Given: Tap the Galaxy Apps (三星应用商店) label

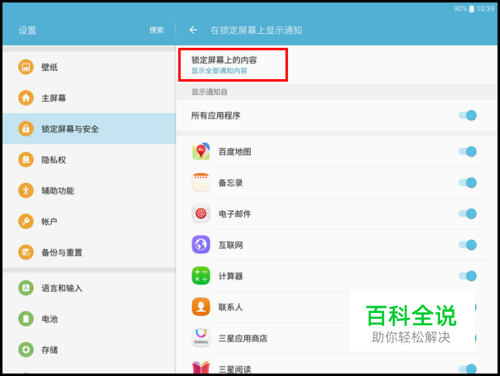Looking at the screenshot, I should pos(243,338).
